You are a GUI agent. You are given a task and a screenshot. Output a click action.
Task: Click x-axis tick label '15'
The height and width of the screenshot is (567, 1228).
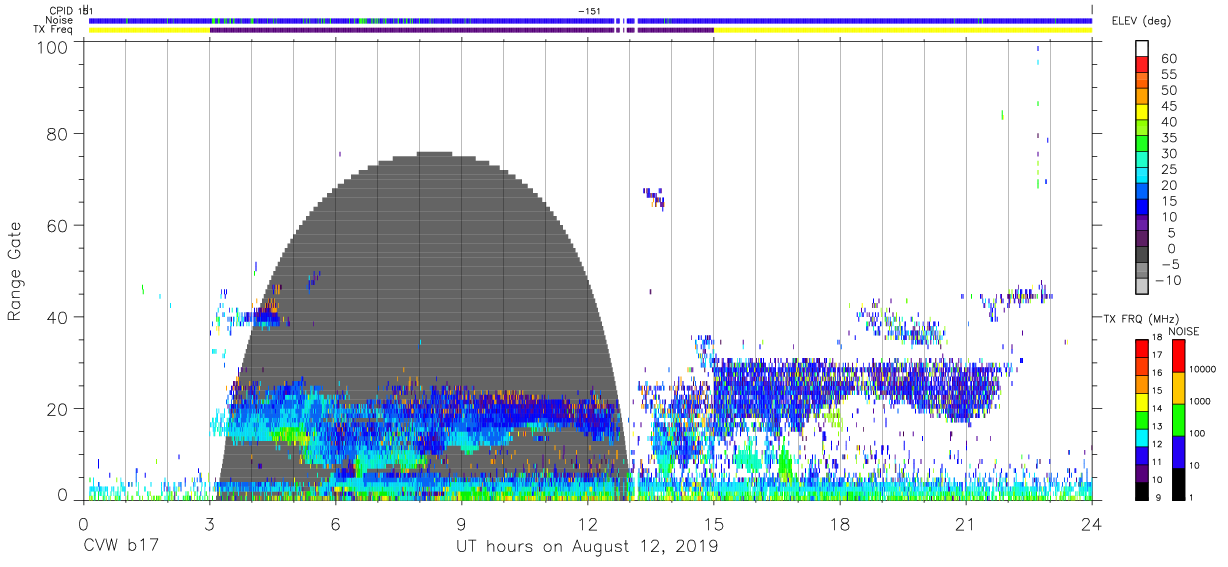click(714, 524)
